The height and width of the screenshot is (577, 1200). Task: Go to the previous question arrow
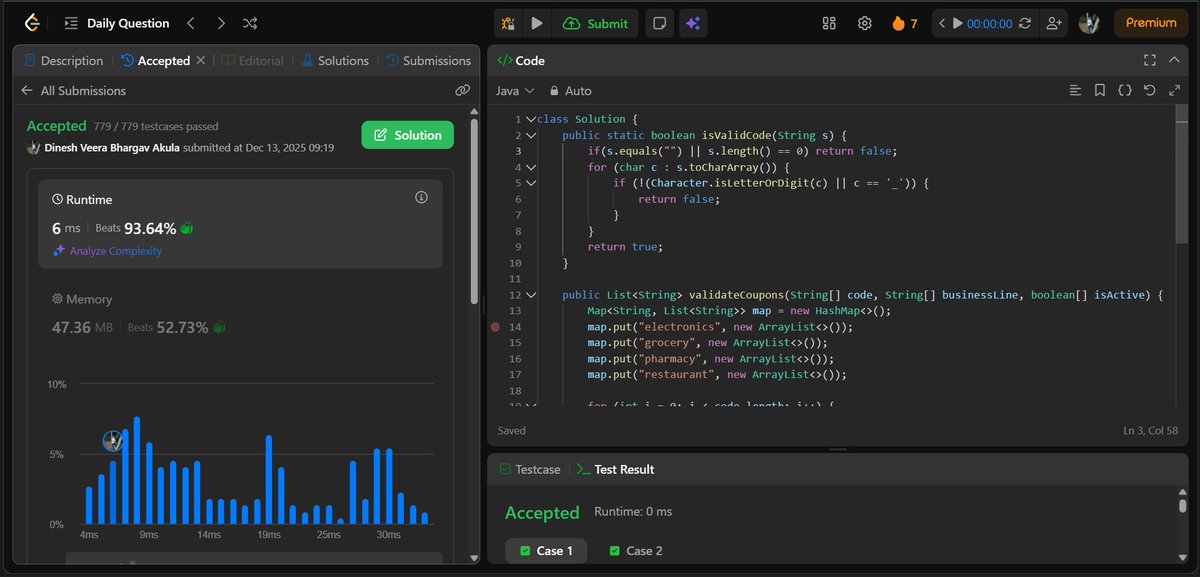191,23
